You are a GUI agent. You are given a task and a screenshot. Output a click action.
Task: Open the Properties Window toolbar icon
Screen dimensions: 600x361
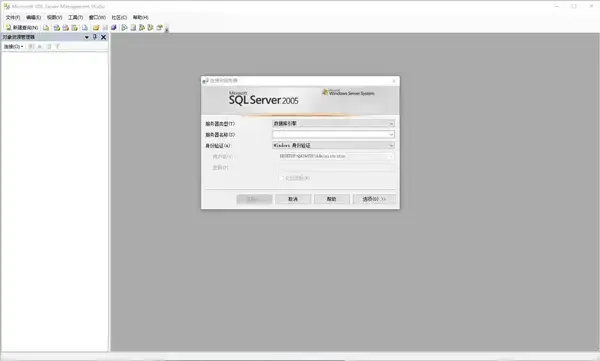click(159, 28)
